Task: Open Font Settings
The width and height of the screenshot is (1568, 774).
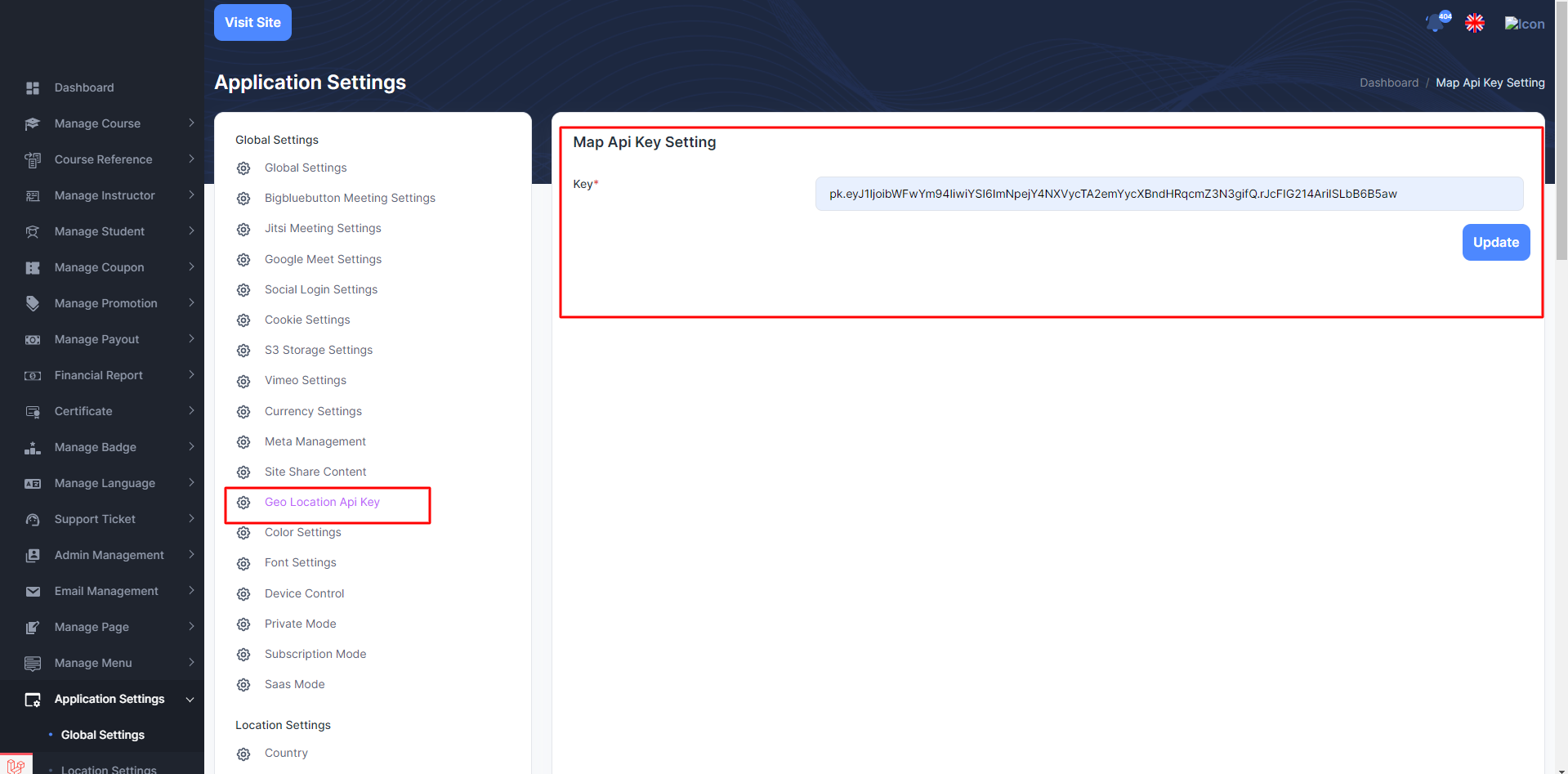Action: [x=301, y=562]
